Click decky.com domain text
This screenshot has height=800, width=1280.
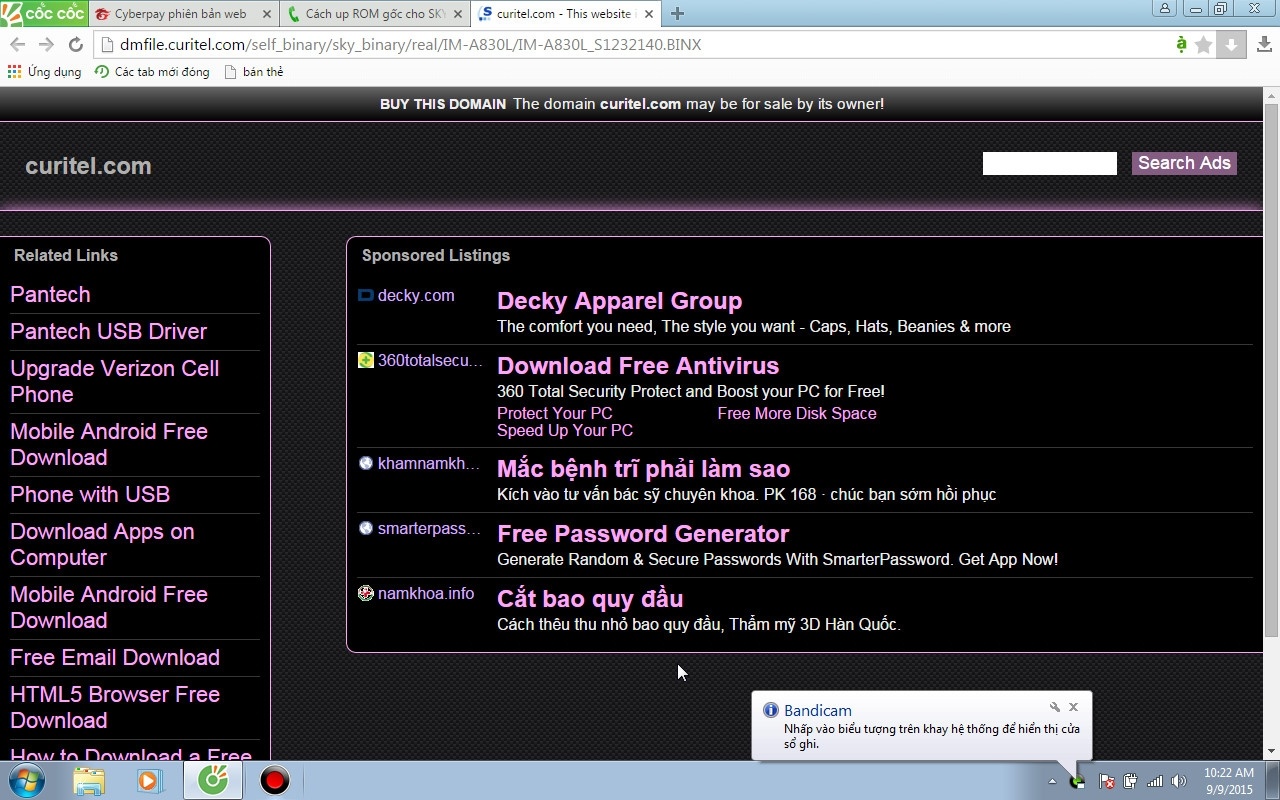coord(416,295)
